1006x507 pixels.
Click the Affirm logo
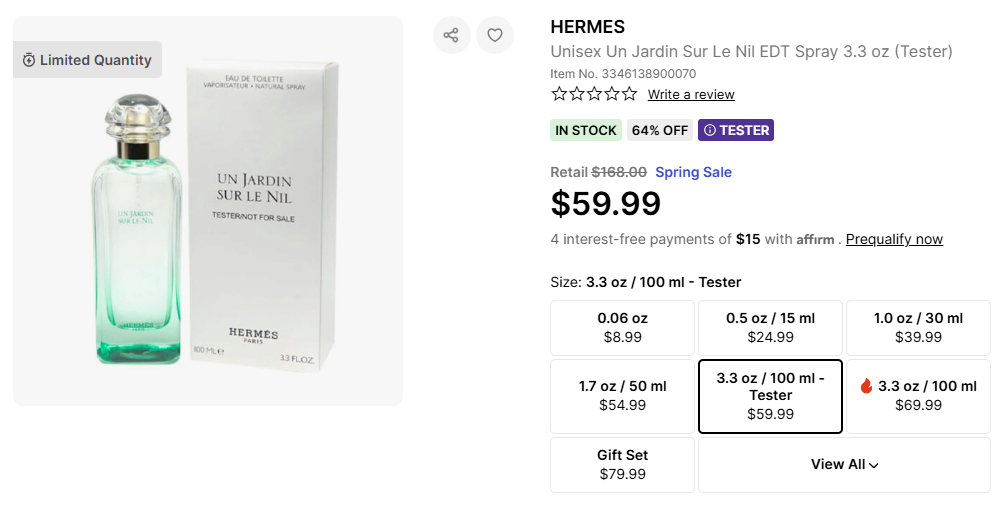[x=815, y=240]
